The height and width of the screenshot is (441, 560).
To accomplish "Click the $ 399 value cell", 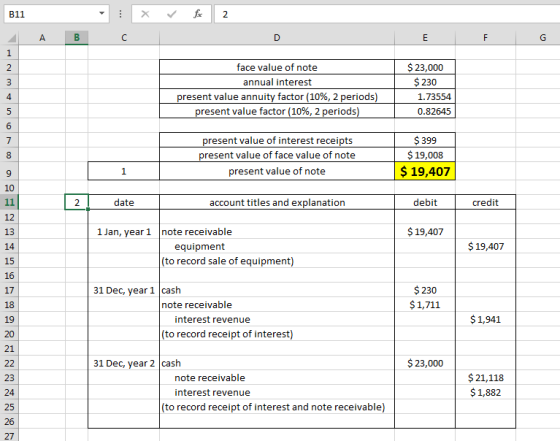I will point(425,140).
